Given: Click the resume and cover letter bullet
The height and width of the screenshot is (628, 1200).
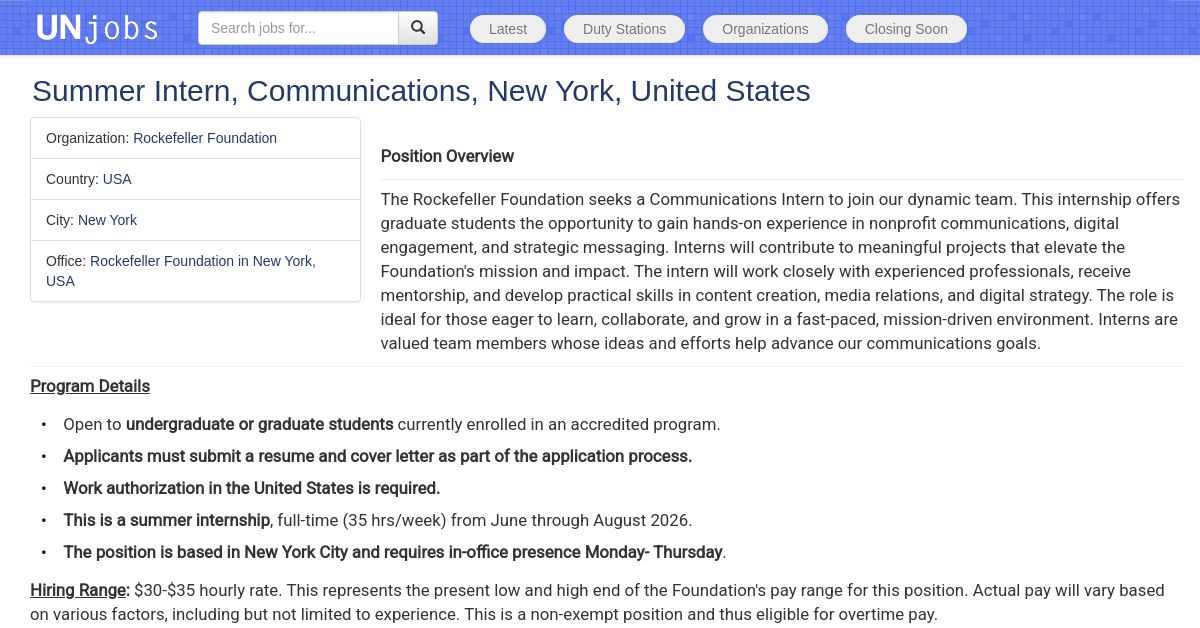Looking at the screenshot, I should pyautogui.click(x=377, y=456).
